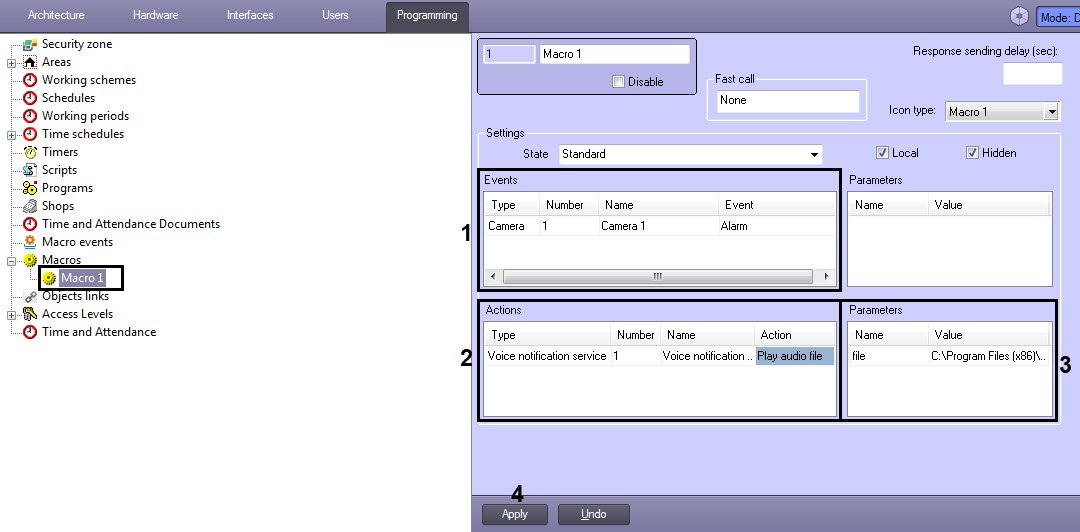Select the Security zone tree item
This screenshot has height=532, width=1080.
[76, 44]
